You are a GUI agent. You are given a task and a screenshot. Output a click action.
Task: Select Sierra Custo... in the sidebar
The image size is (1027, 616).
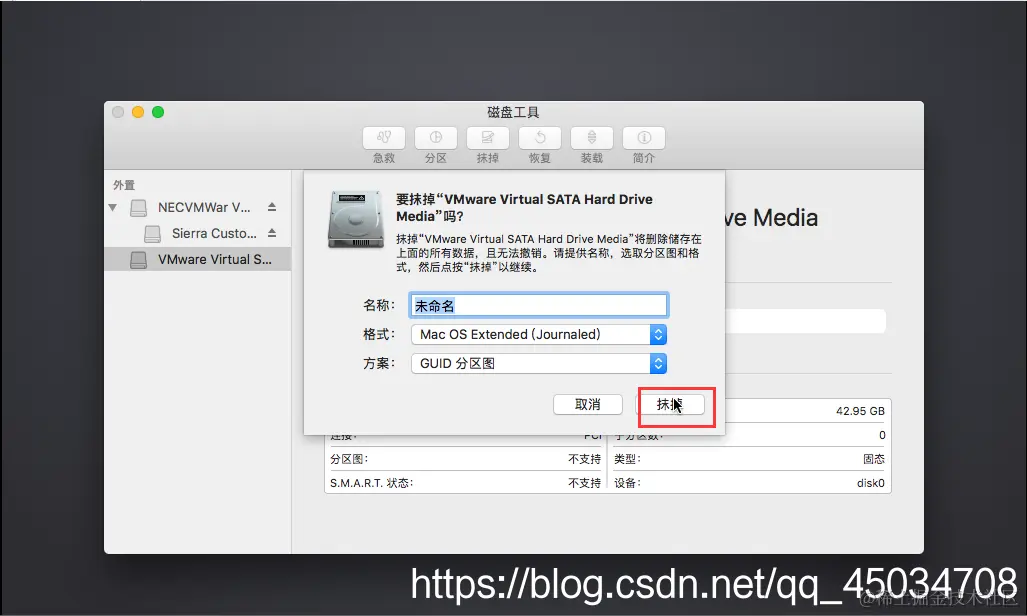[x=214, y=233]
